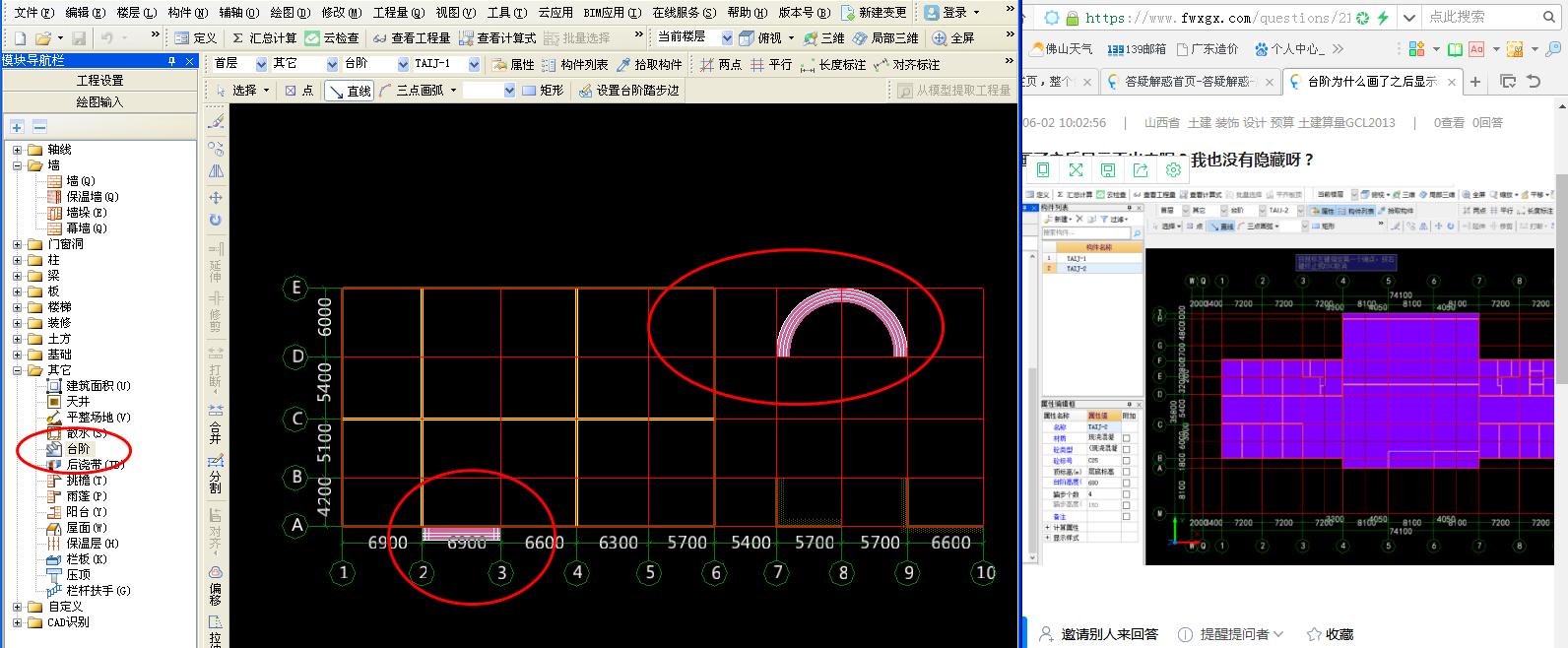Click 收藏 favorite link in browser
This screenshot has width=1568, height=648.
click(x=1331, y=634)
